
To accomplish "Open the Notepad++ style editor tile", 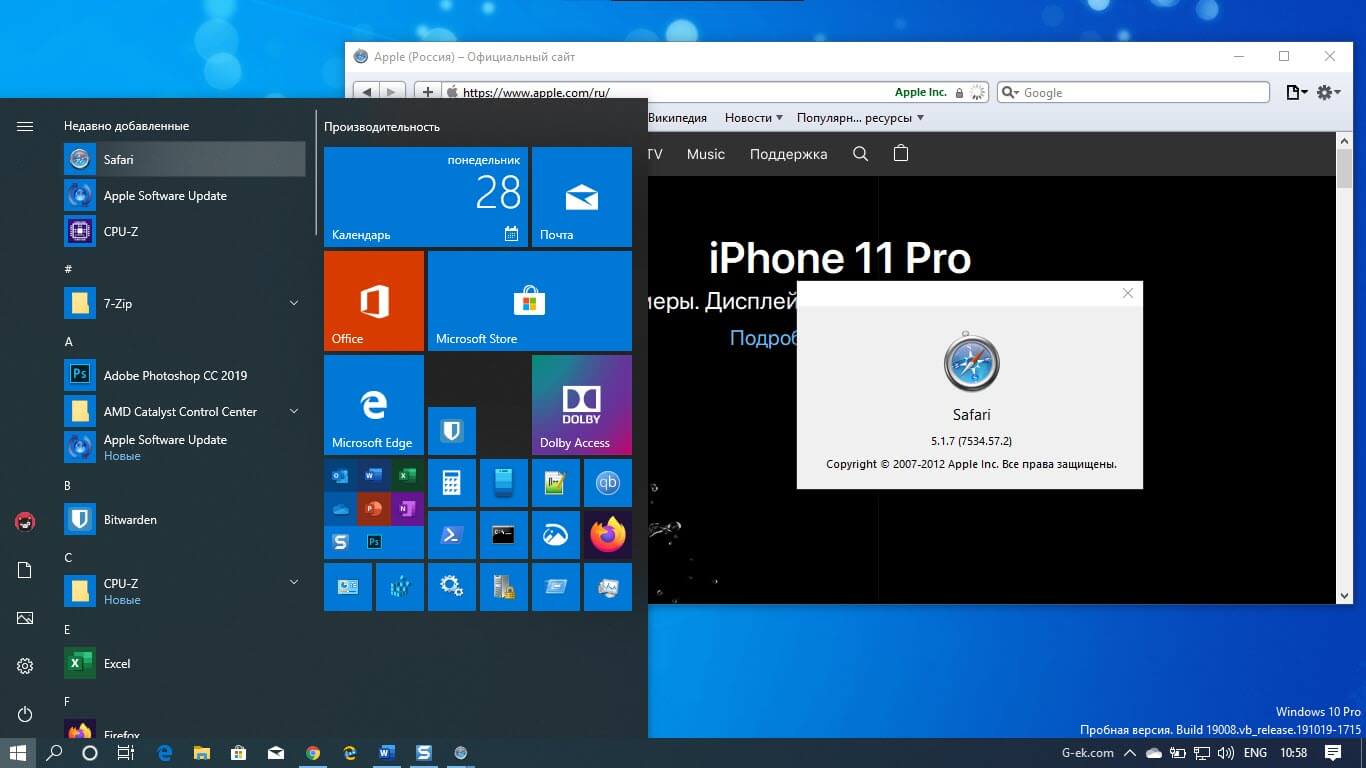I will 556,483.
